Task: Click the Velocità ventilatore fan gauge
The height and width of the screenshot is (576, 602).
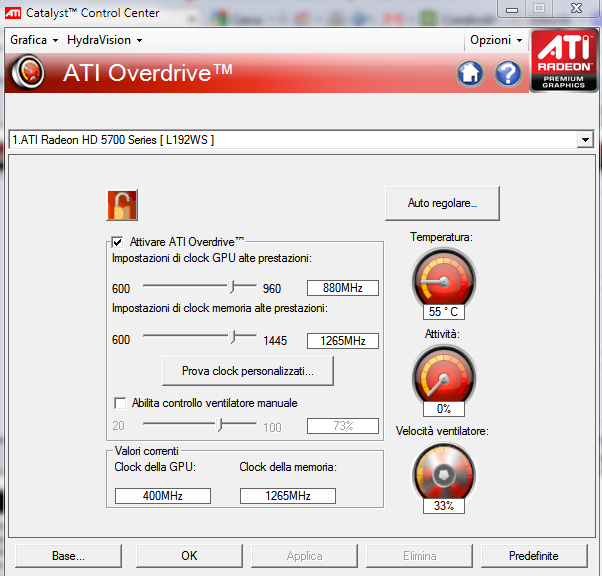Action: [443, 474]
